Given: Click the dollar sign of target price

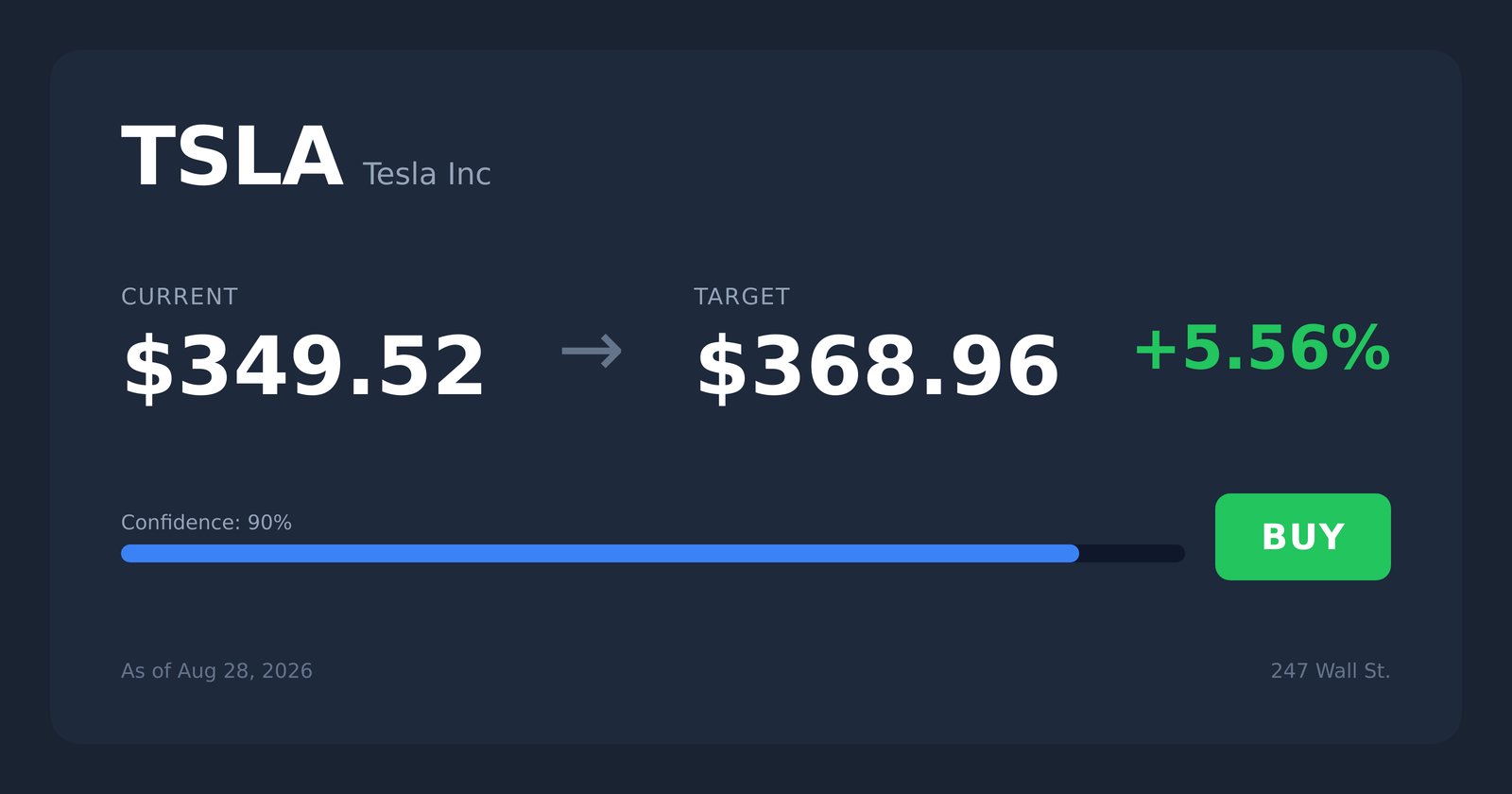Looking at the screenshot, I should click(723, 368).
